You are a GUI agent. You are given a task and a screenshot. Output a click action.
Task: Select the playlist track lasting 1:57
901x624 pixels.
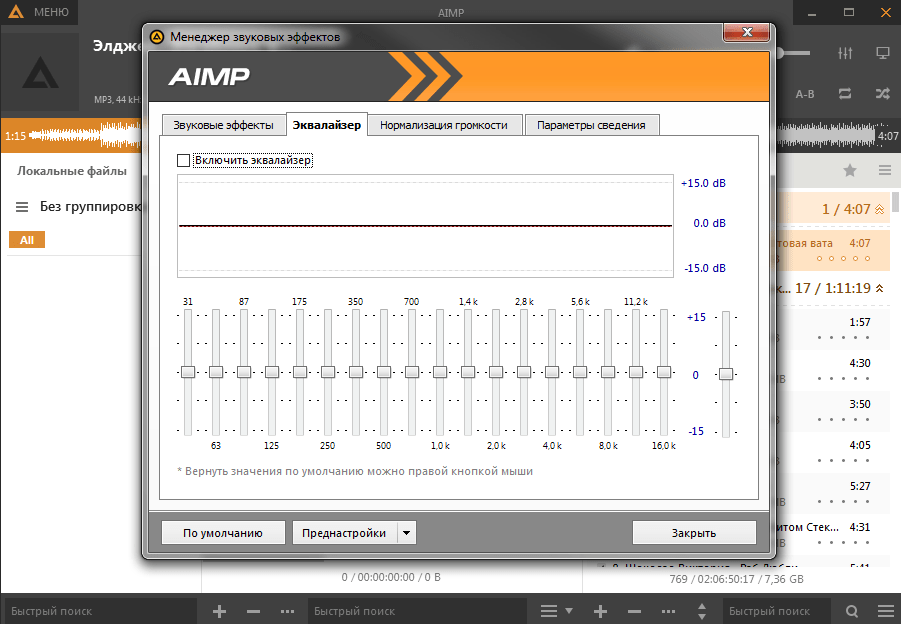tap(833, 329)
